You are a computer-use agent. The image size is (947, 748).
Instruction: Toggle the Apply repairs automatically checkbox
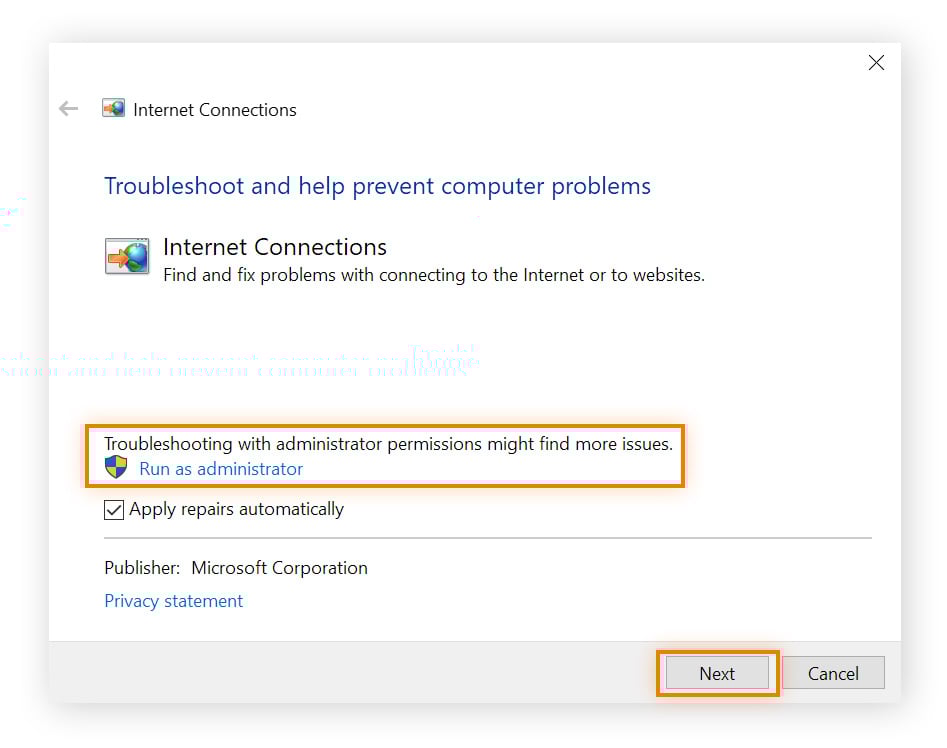tap(113, 509)
